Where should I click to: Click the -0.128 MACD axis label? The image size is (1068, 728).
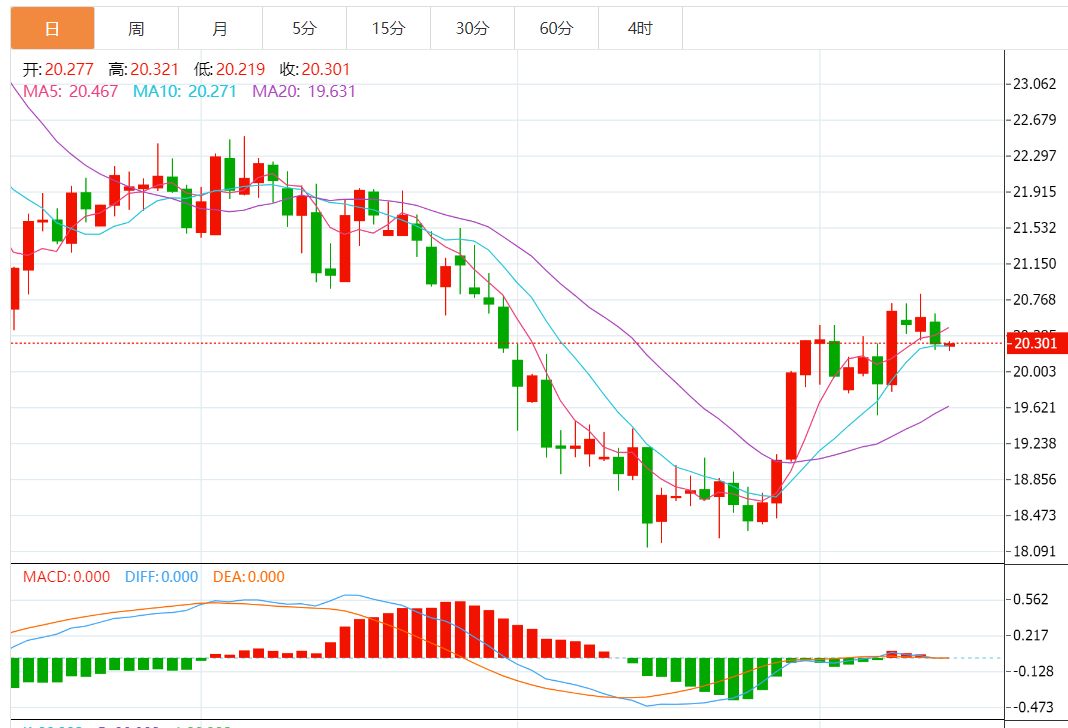pos(1033,671)
